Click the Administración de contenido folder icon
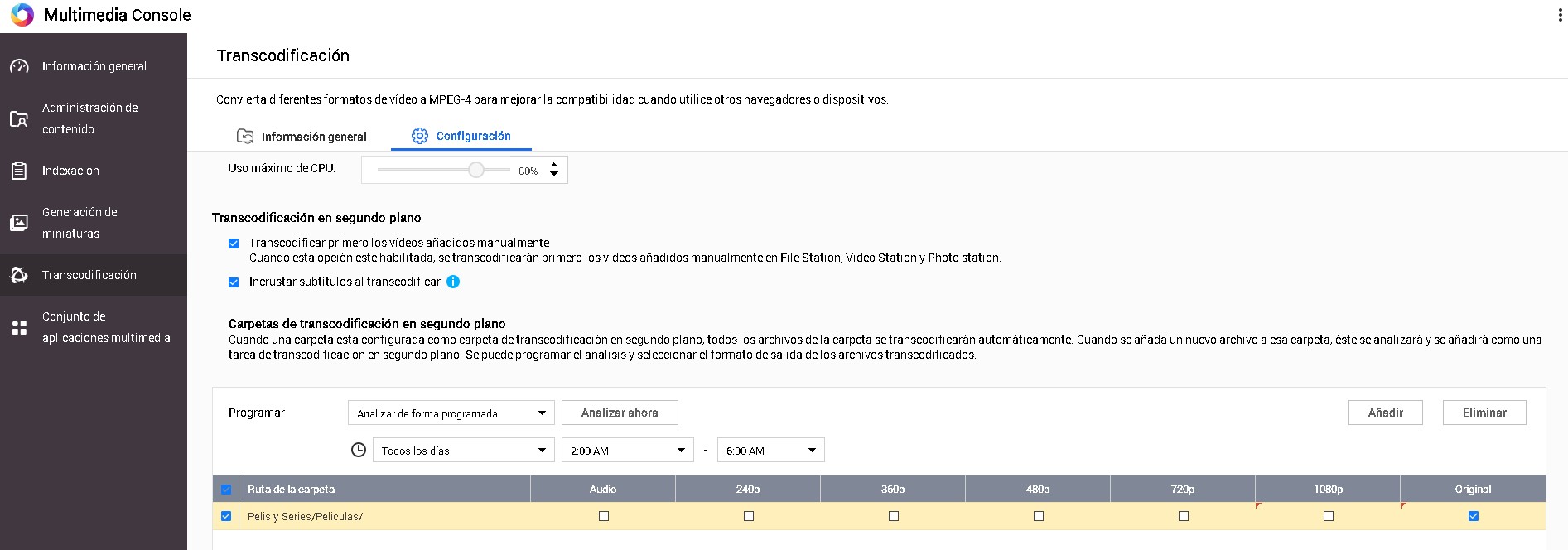This screenshot has height=550, width=1568. [19, 118]
